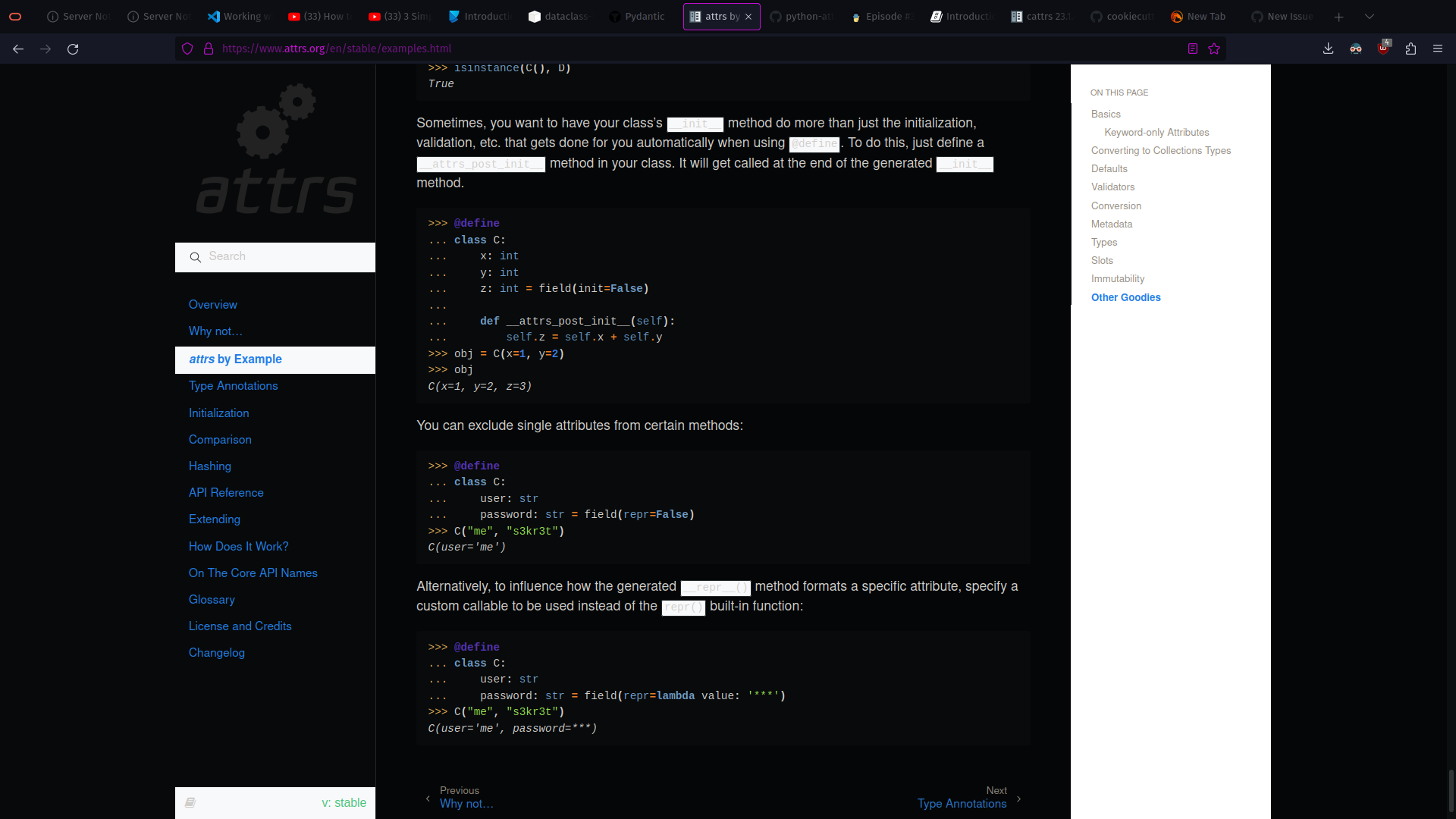This screenshot has height=819, width=1456.
Task: Click the book icon in version footer
Action: pos(190,802)
